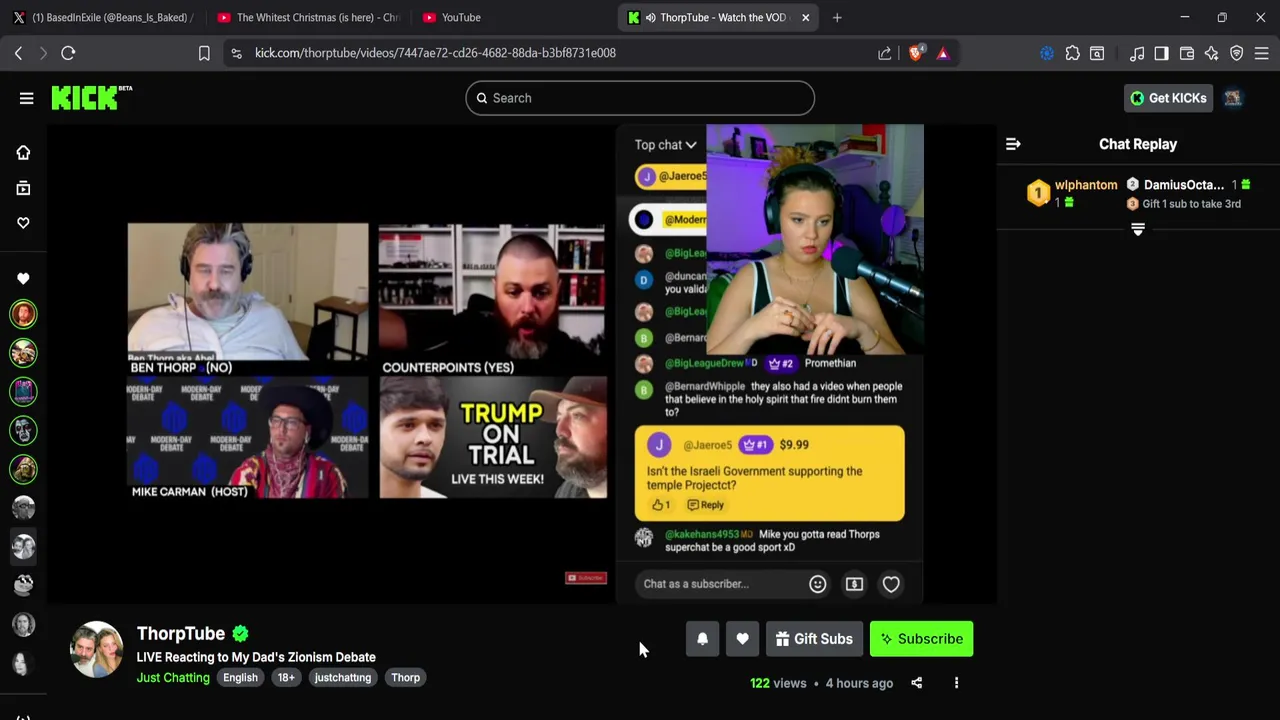Image resolution: width=1280 pixels, height=720 pixels.
Task: Click the browser address bar URL
Action: tap(435, 53)
